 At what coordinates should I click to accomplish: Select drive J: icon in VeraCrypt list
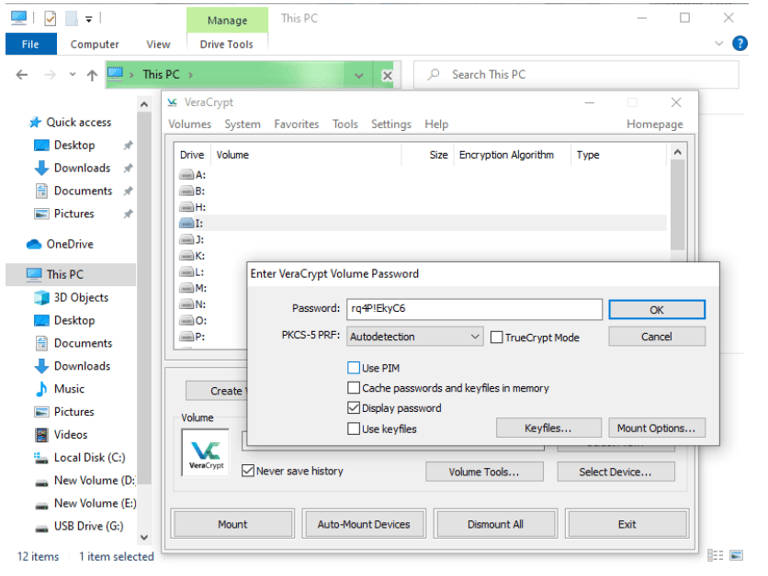(x=187, y=240)
